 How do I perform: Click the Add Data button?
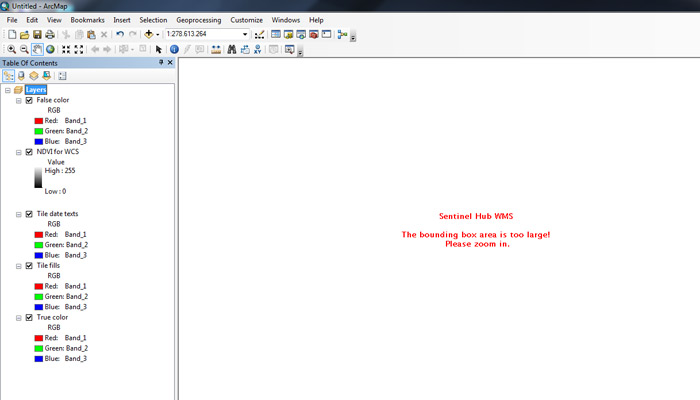(x=149, y=34)
